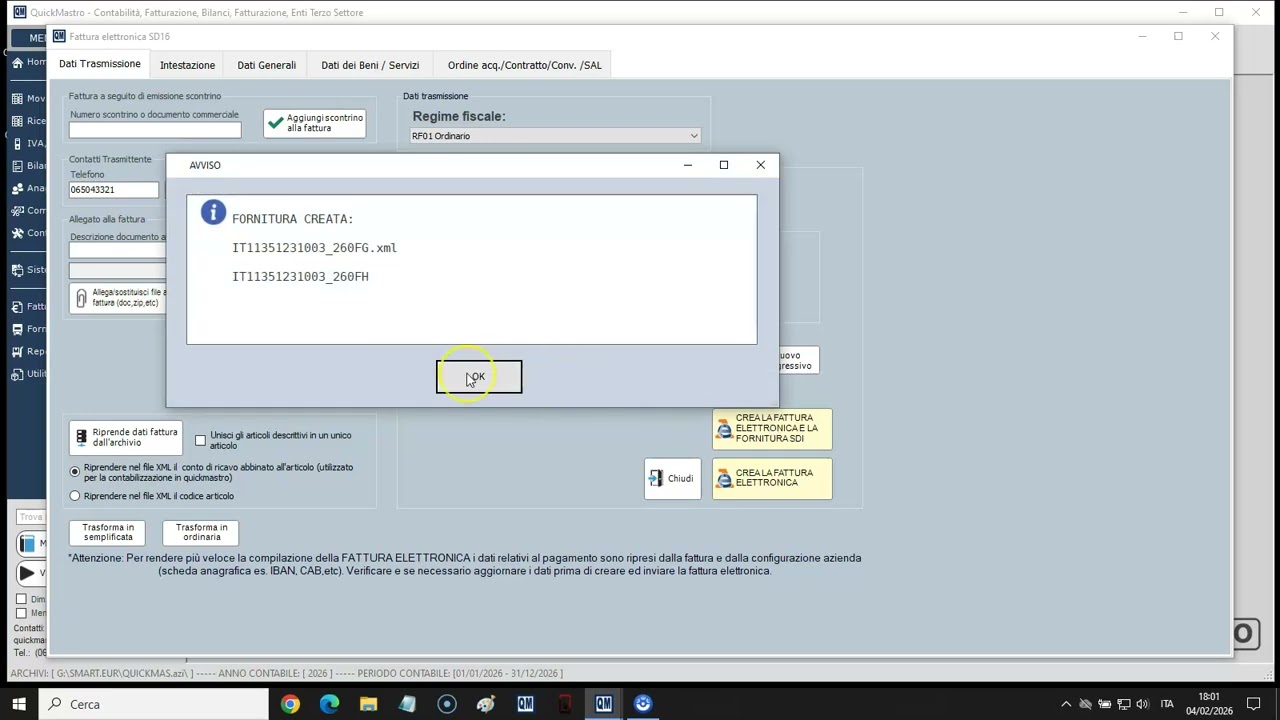
Task: Open the Forn... sidebar icon
Action: [18, 329]
